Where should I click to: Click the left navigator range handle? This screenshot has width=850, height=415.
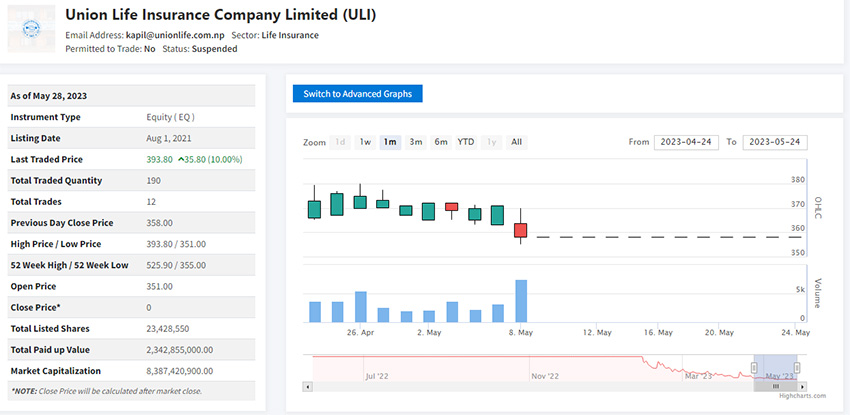click(754, 368)
